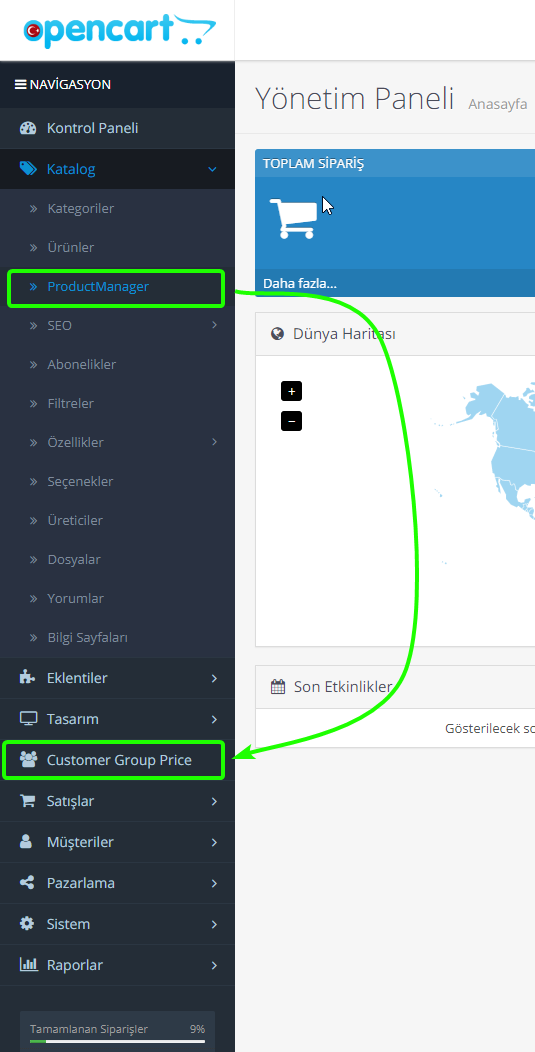The image size is (535, 1052).
Task: Open the Filtreler submenu item
Action: click(117, 403)
